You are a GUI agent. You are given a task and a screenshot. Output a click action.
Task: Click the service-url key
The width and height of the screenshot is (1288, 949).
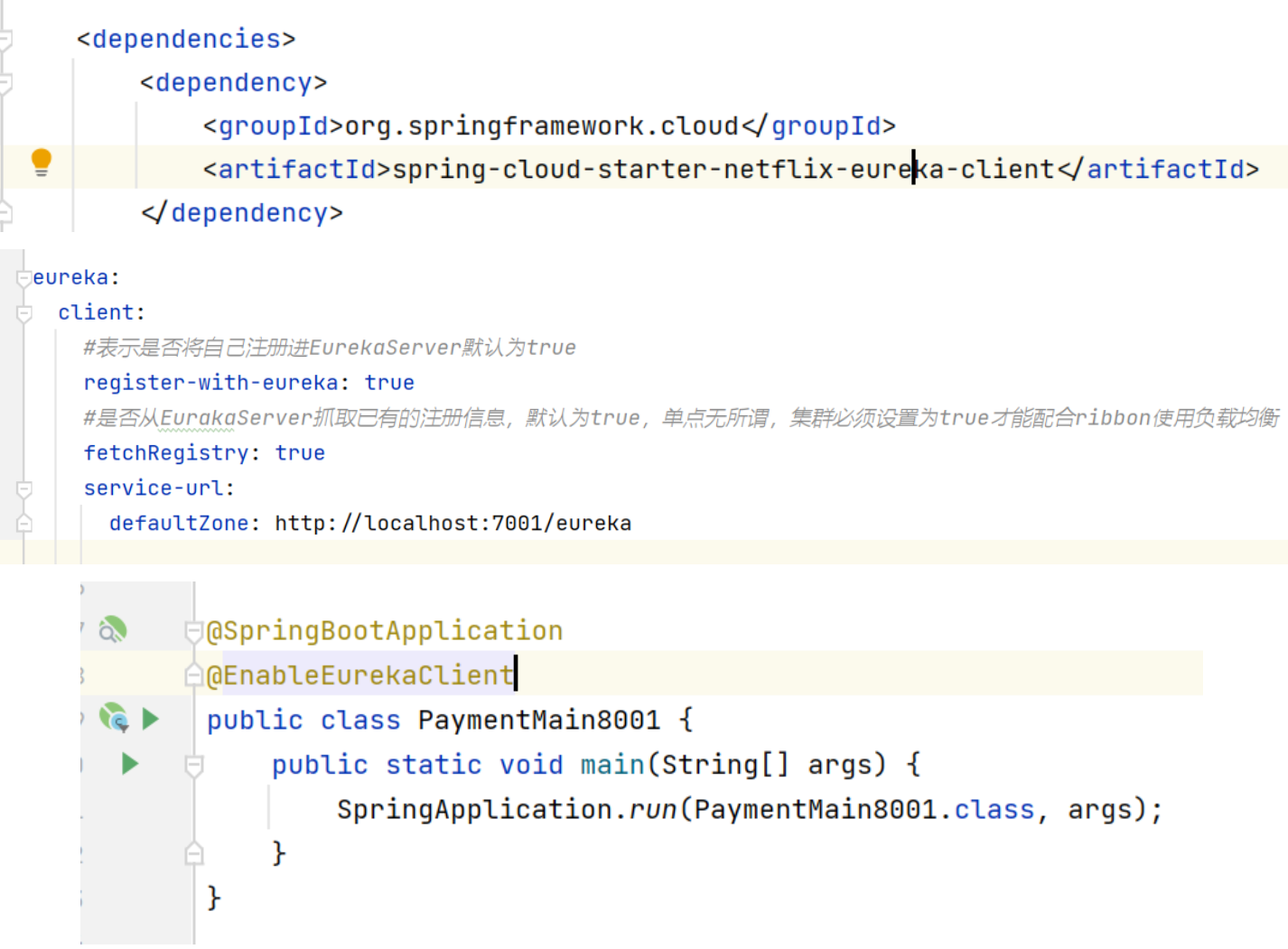154,488
